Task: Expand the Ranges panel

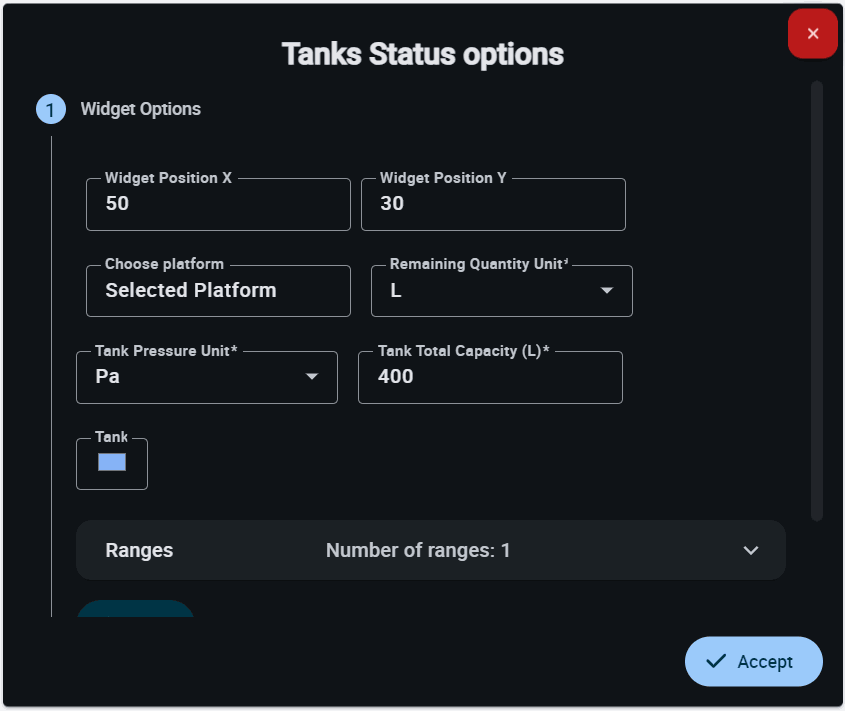Action: pos(430,550)
